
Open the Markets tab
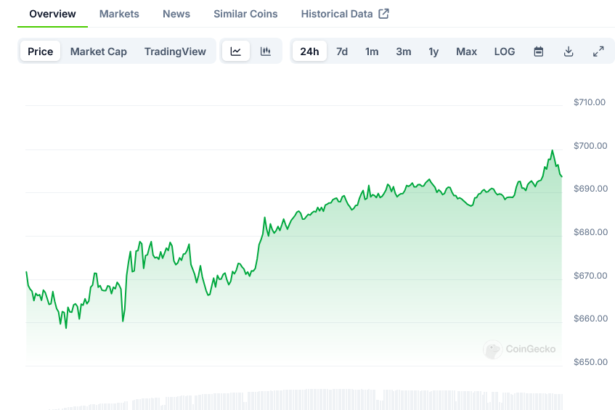[119, 14]
